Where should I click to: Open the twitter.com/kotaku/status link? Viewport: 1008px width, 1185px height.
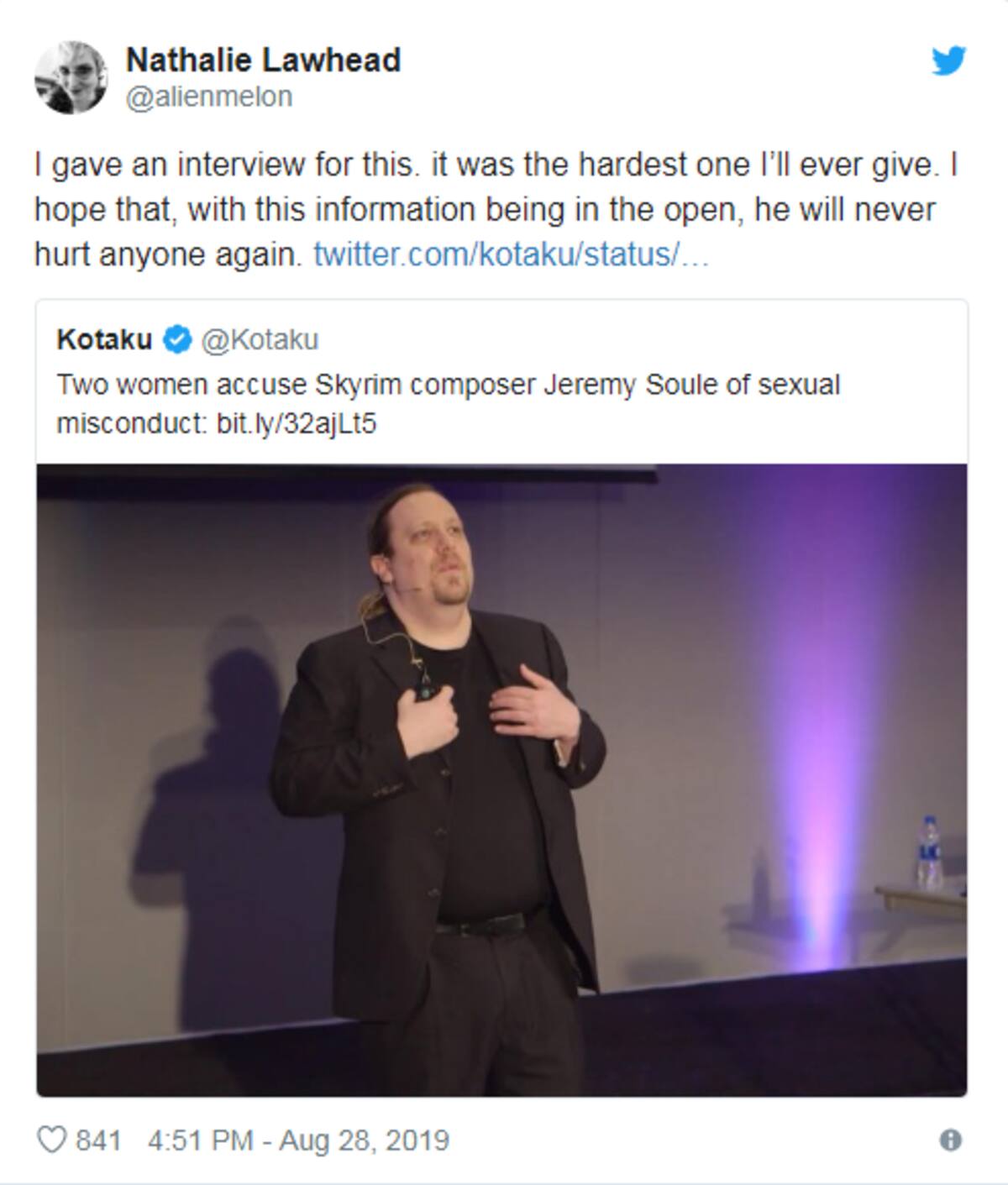511,254
